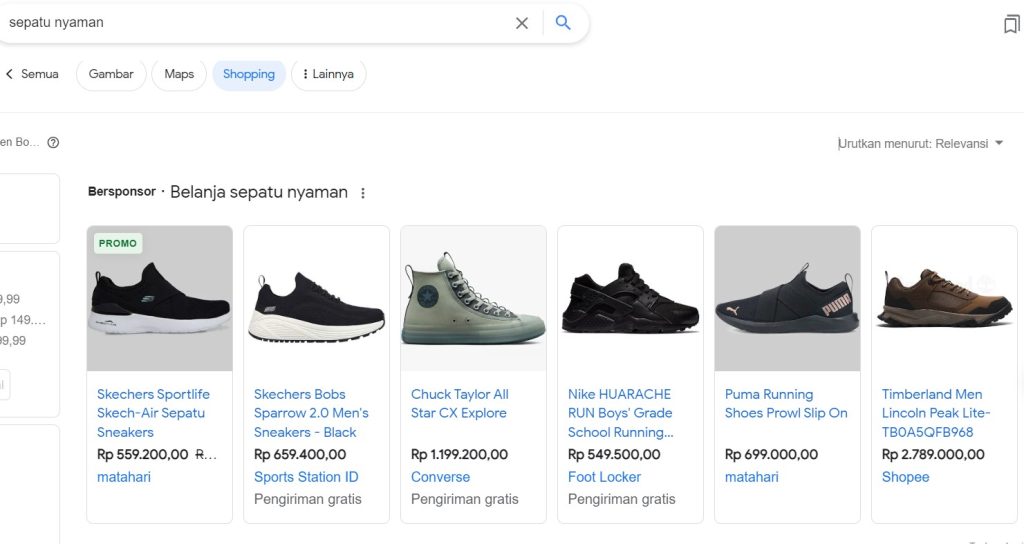
Task: Open Skechers Bobs Sparrow 2.0 link
Action: coord(311,413)
